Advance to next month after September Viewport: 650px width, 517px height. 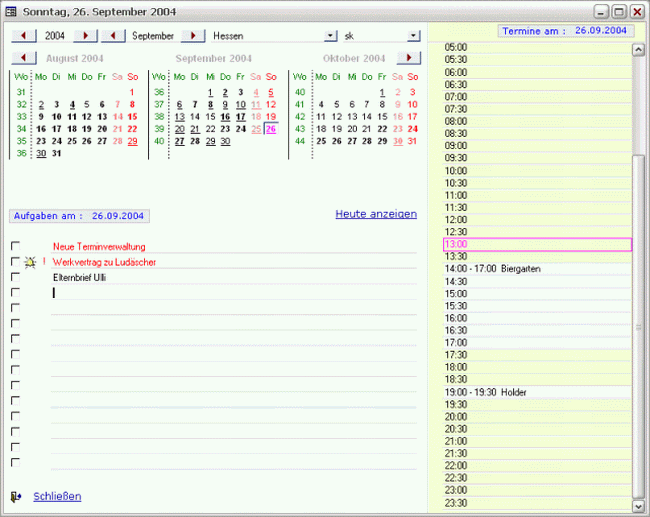[x=192, y=36]
